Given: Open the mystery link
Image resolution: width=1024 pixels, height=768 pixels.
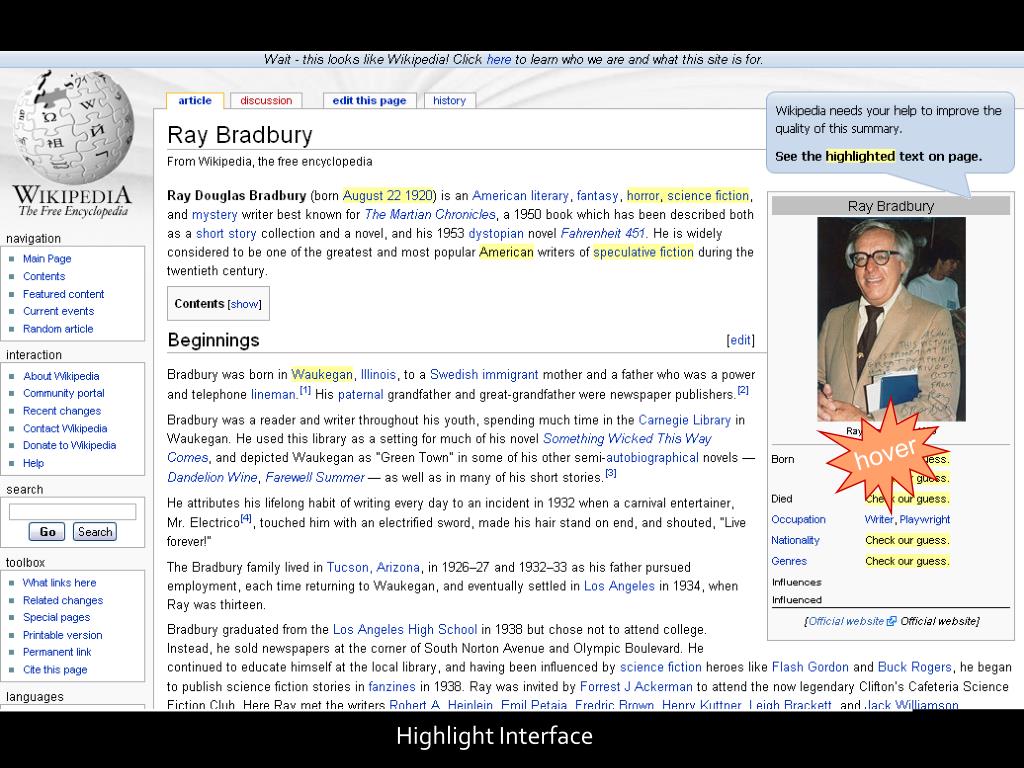Looking at the screenshot, I should [x=214, y=215].
